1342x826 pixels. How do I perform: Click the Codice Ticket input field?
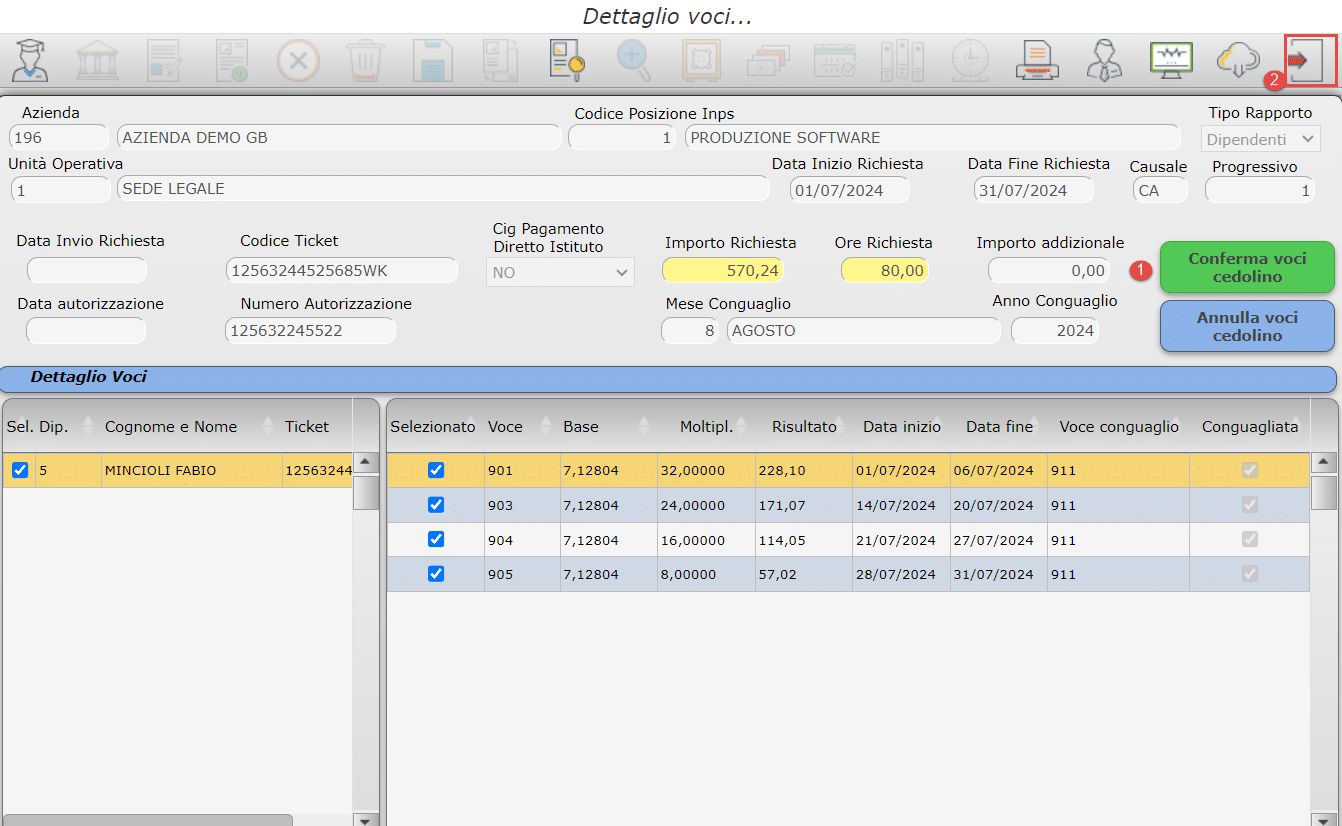coord(342,270)
